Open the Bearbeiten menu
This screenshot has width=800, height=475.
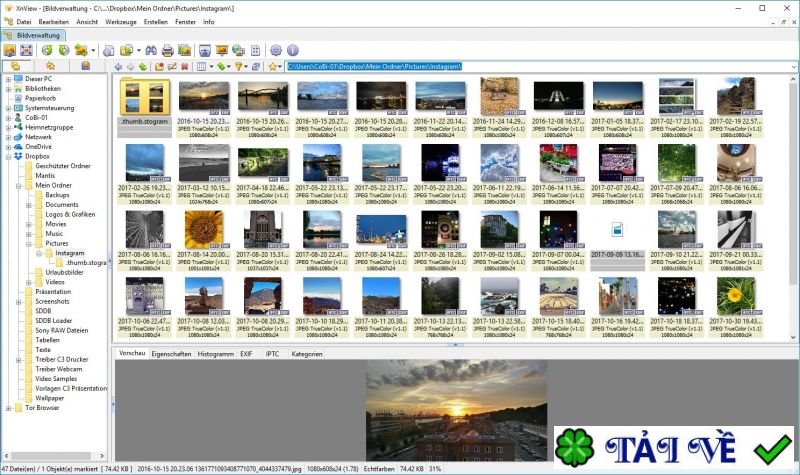[53, 21]
